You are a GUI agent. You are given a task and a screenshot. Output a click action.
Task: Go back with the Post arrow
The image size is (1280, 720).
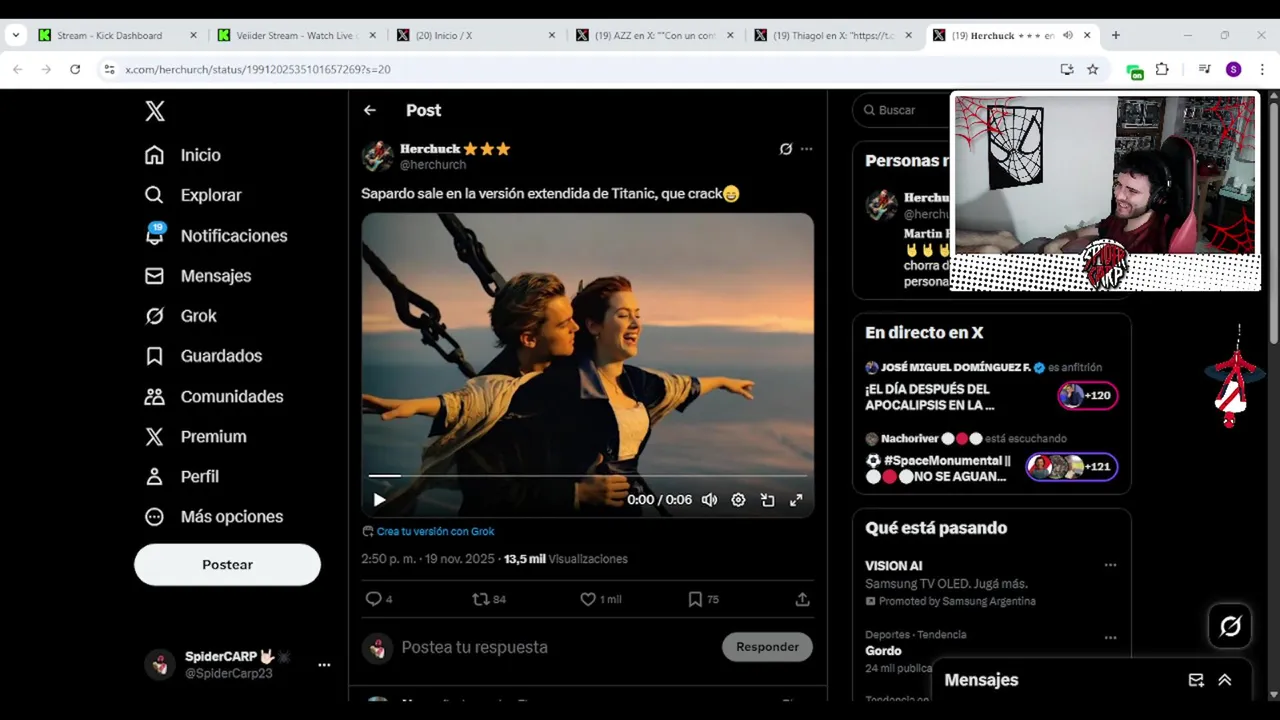[370, 110]
